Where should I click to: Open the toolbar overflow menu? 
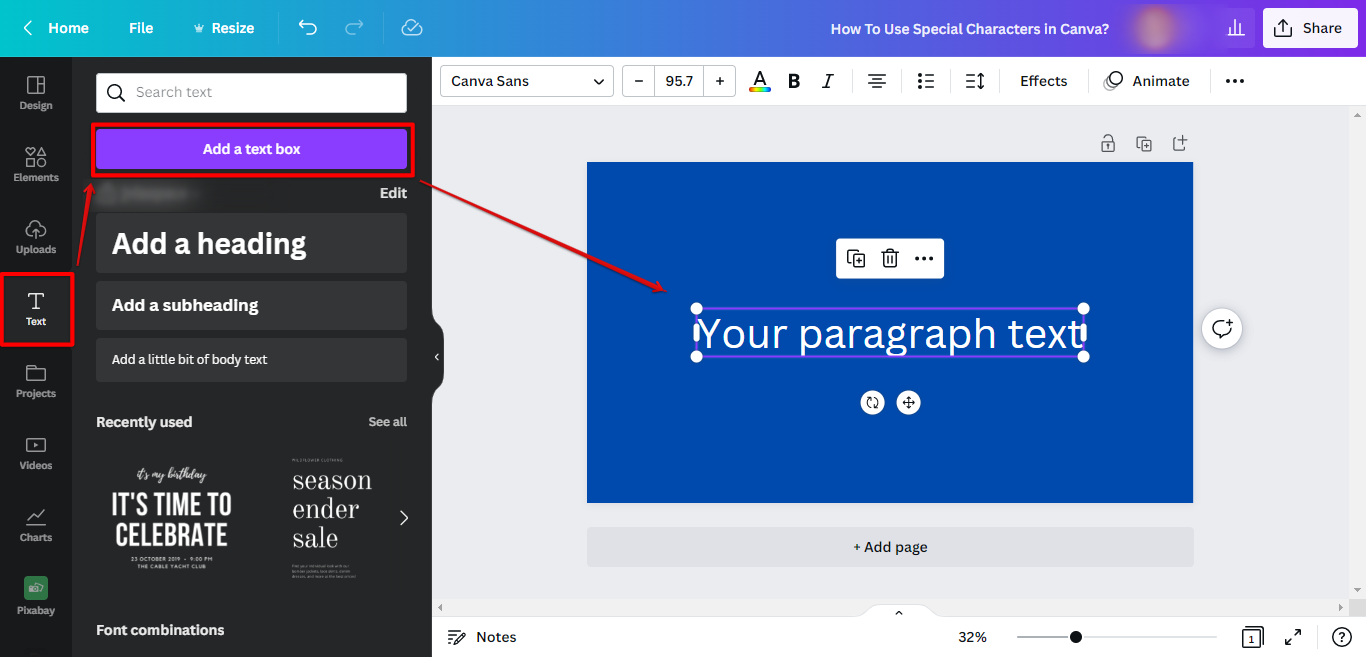tap(1233, 81)
